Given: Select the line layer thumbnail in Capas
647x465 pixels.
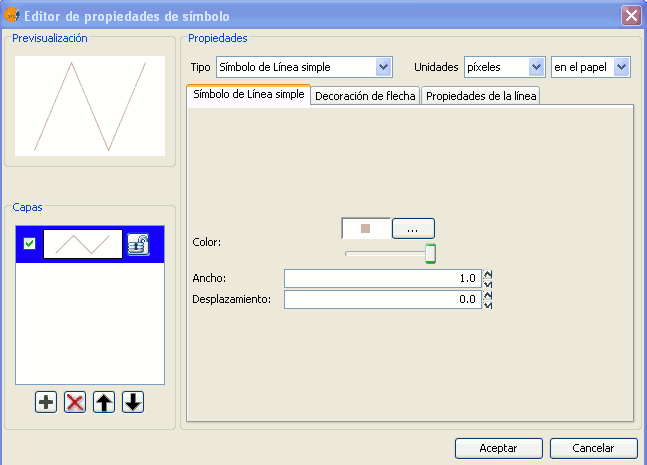Looking at the screenshot, I should pyautogui.click(x=83, y=244).
